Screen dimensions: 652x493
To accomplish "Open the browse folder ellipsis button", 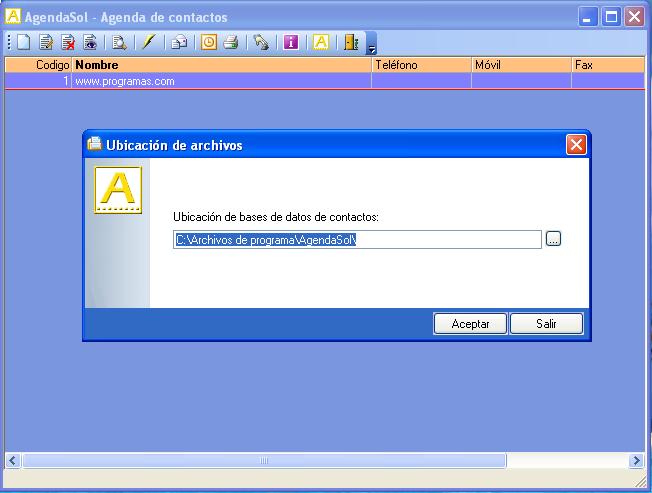I will pos(553,239).
